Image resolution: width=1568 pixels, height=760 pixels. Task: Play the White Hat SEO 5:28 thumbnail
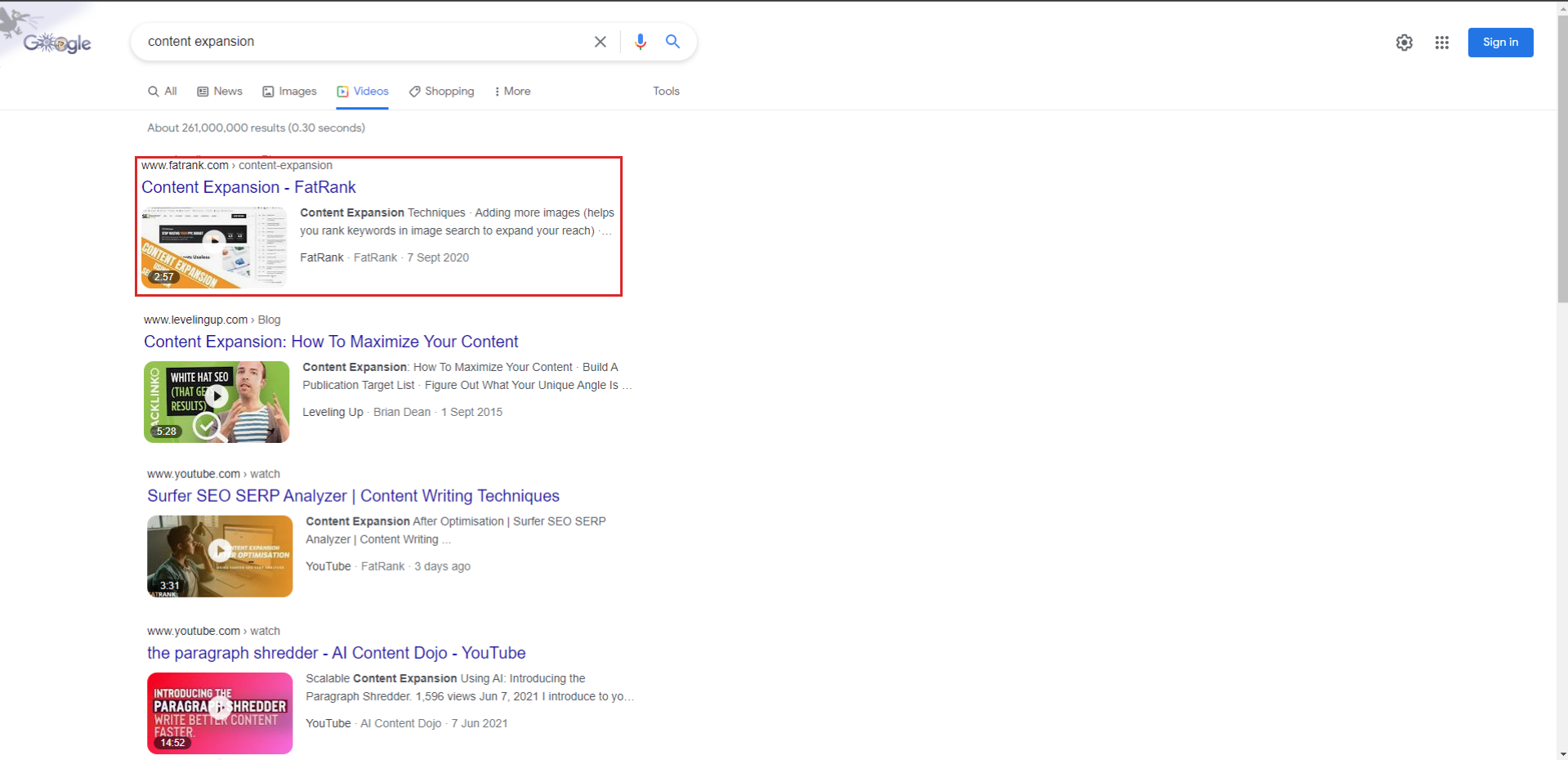(x=217, y=402)
